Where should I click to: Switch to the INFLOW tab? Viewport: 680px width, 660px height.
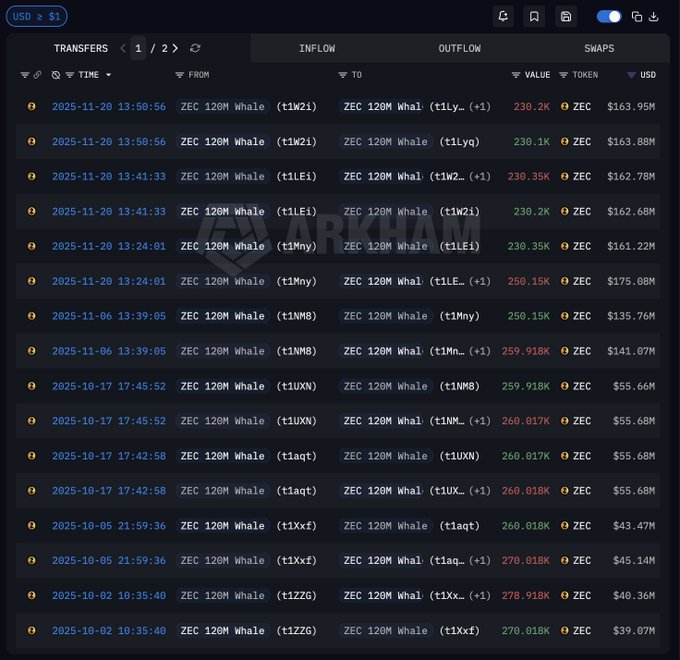click(x=317, y=48)
